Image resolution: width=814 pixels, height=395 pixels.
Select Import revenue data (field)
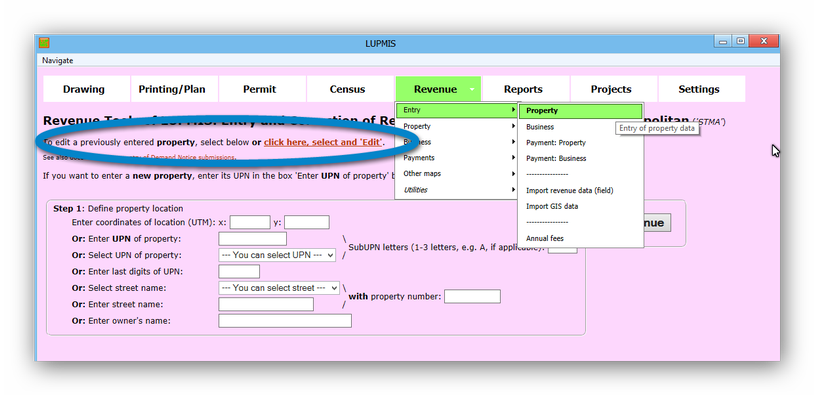[580, 190]
